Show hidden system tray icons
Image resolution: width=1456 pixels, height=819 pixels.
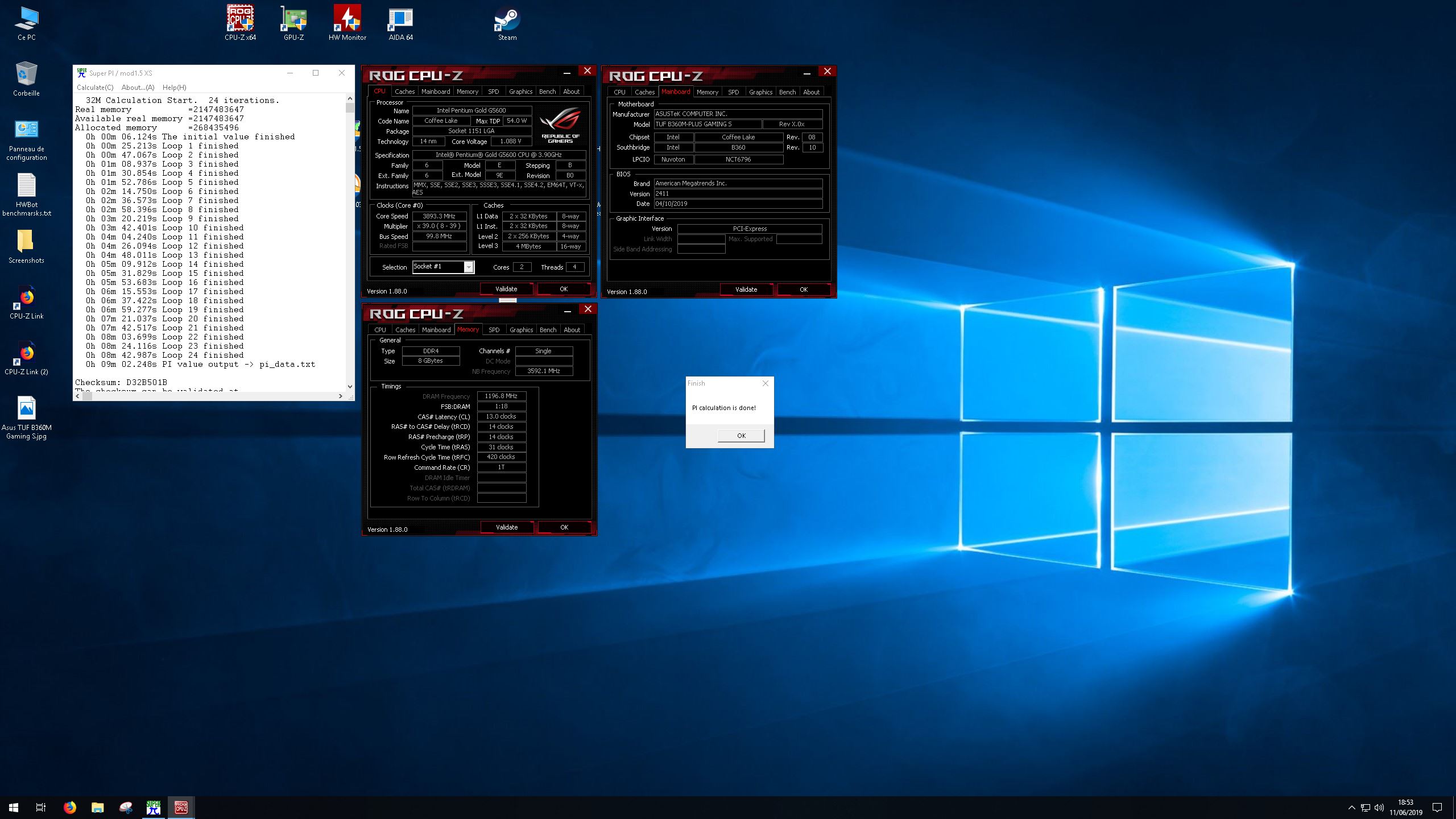pos(1351,808)
